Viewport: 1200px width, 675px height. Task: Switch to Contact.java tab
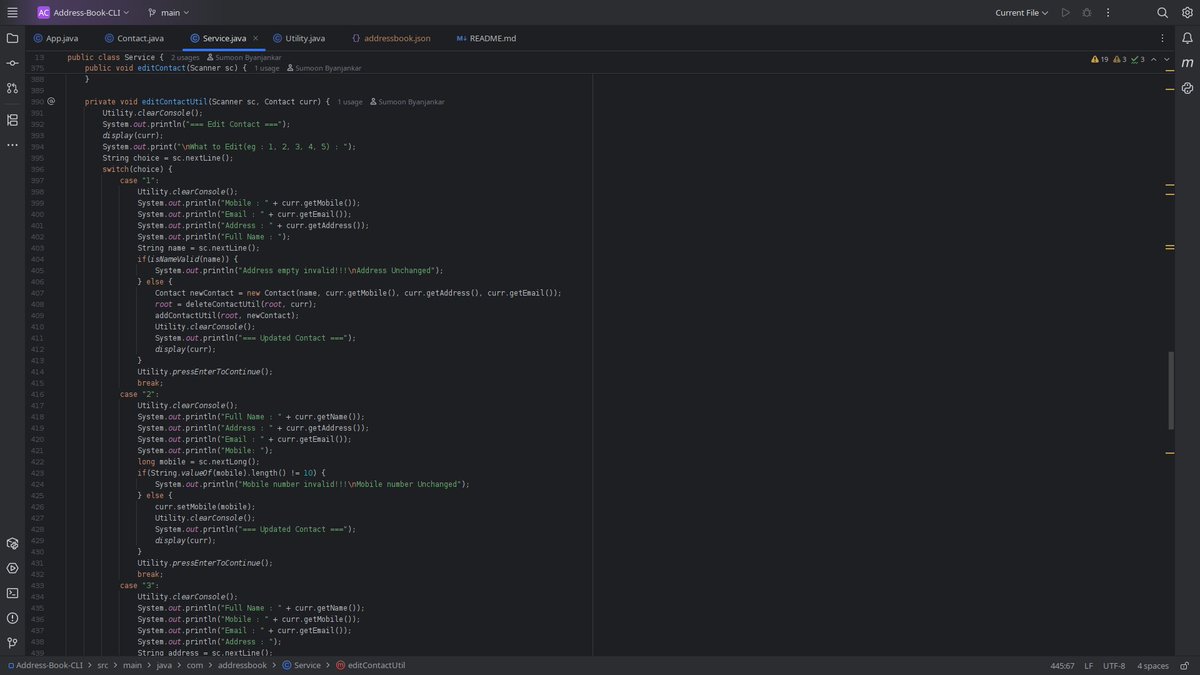pyautogui.click(x=133, y=38)
